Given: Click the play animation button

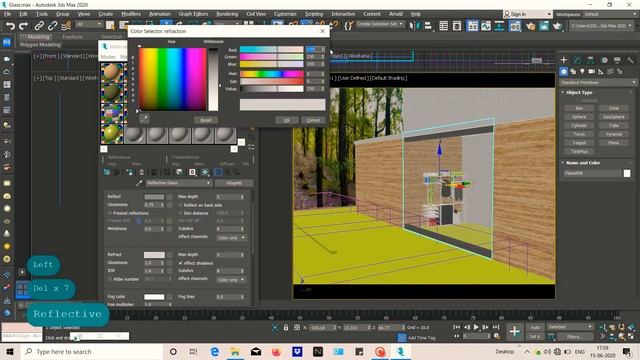Looking at the screenshot, I should pos(476,327).
